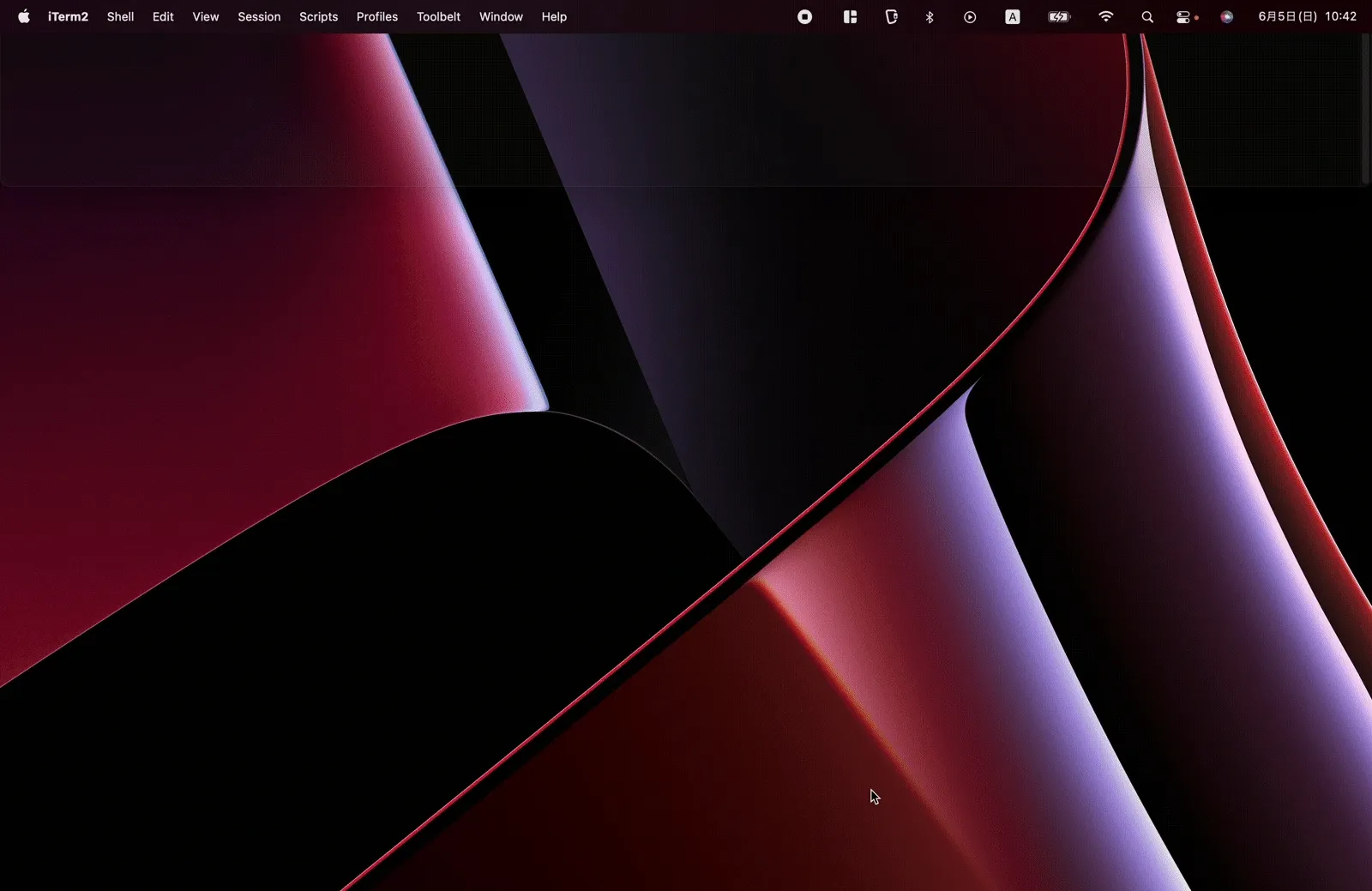1372x891 pixels.
Task: Open the Toolbelt menu
Action: [x=438, y=16]
